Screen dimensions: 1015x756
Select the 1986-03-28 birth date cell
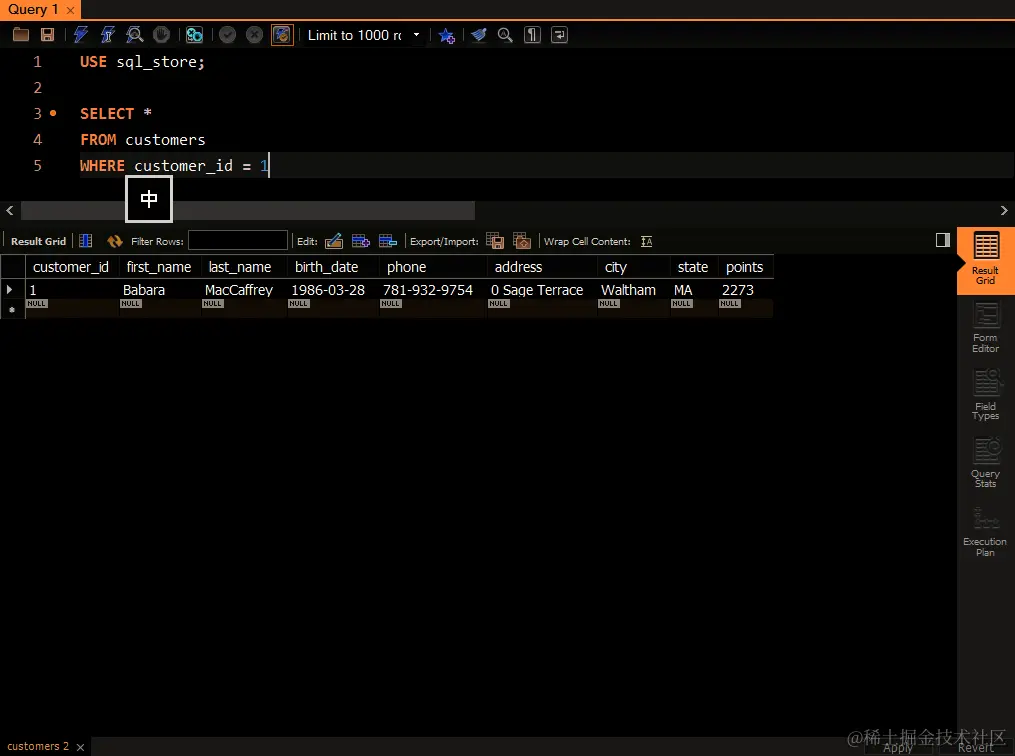click(x=332, y=290)
